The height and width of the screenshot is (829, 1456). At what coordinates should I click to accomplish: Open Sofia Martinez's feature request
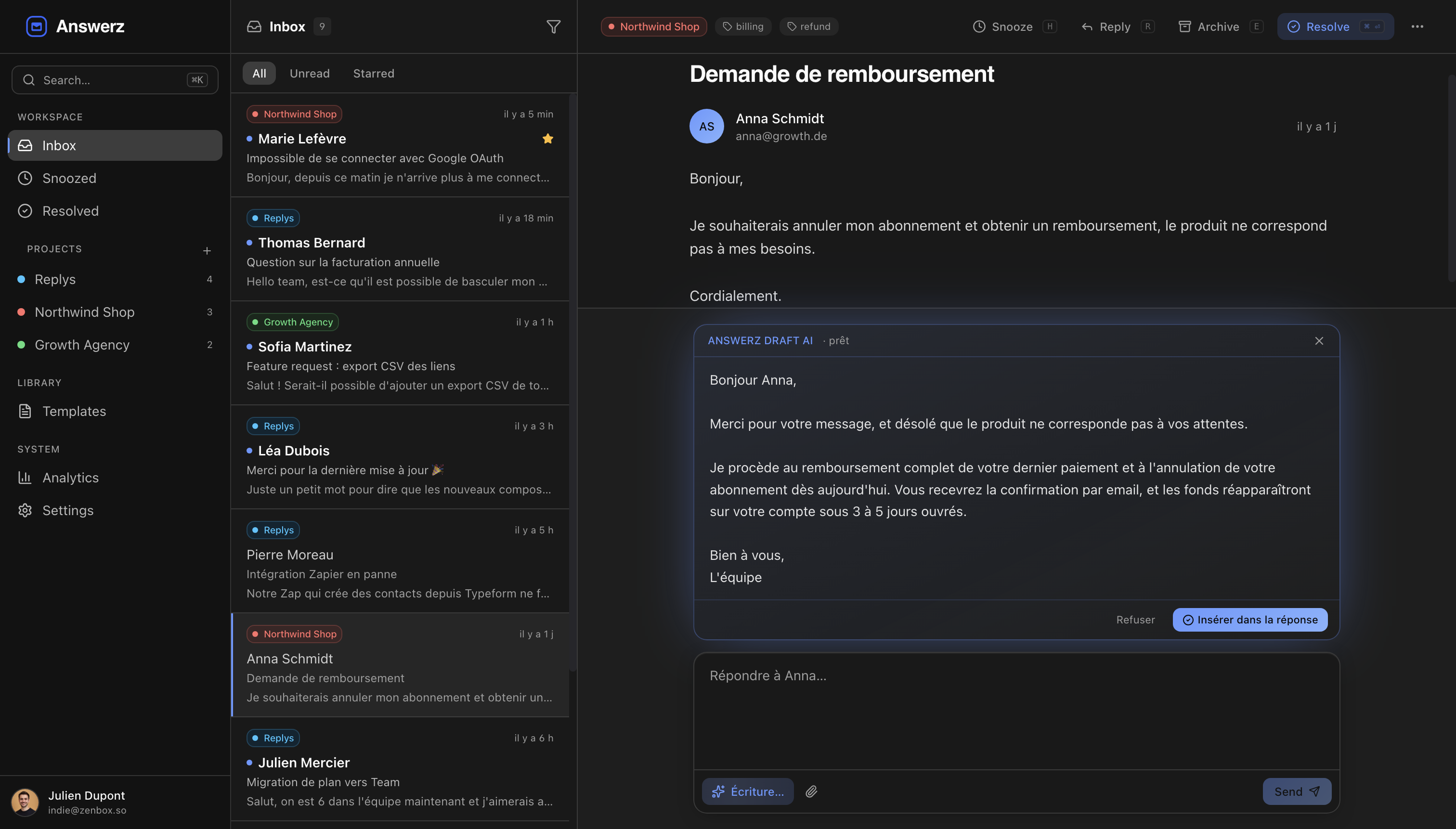(x=400, y=353)
